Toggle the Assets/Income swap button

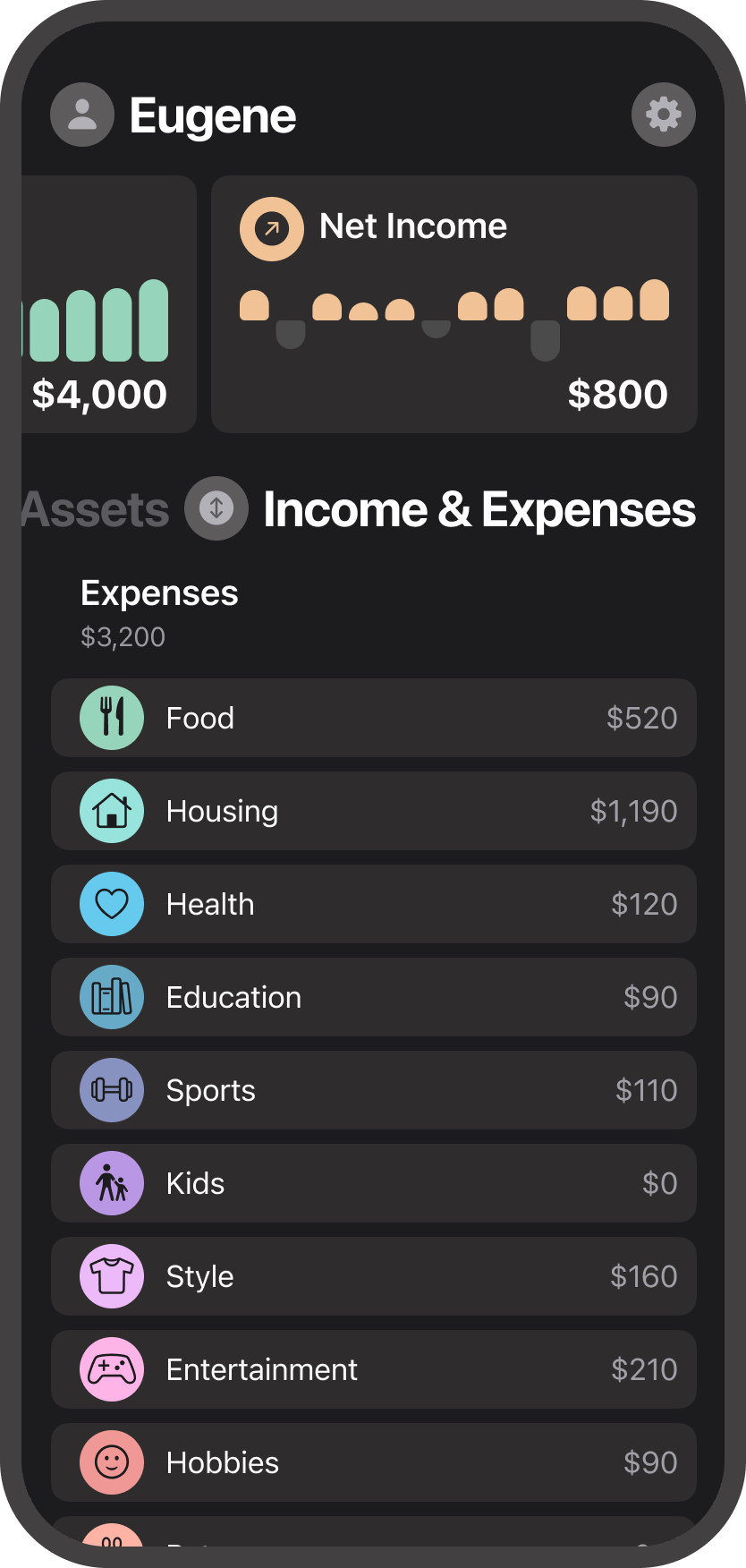(216, 508)
